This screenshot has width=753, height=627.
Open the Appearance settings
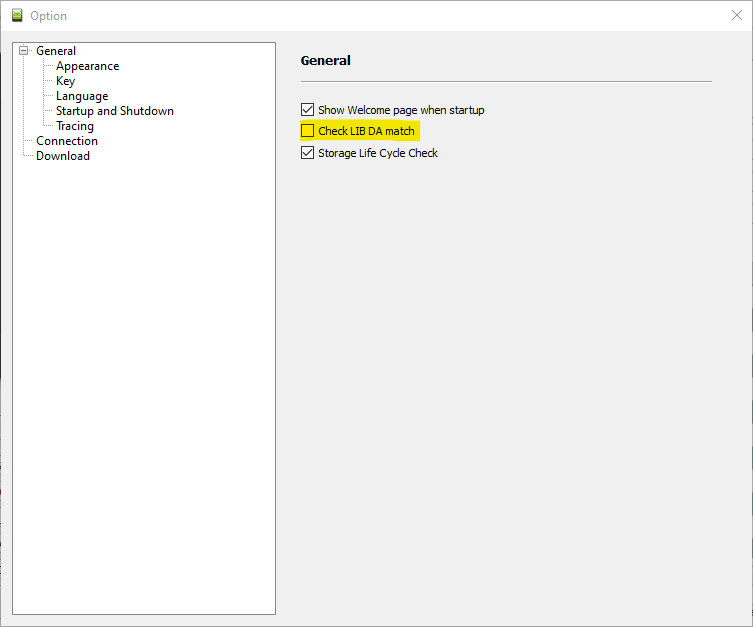(87, 66)
